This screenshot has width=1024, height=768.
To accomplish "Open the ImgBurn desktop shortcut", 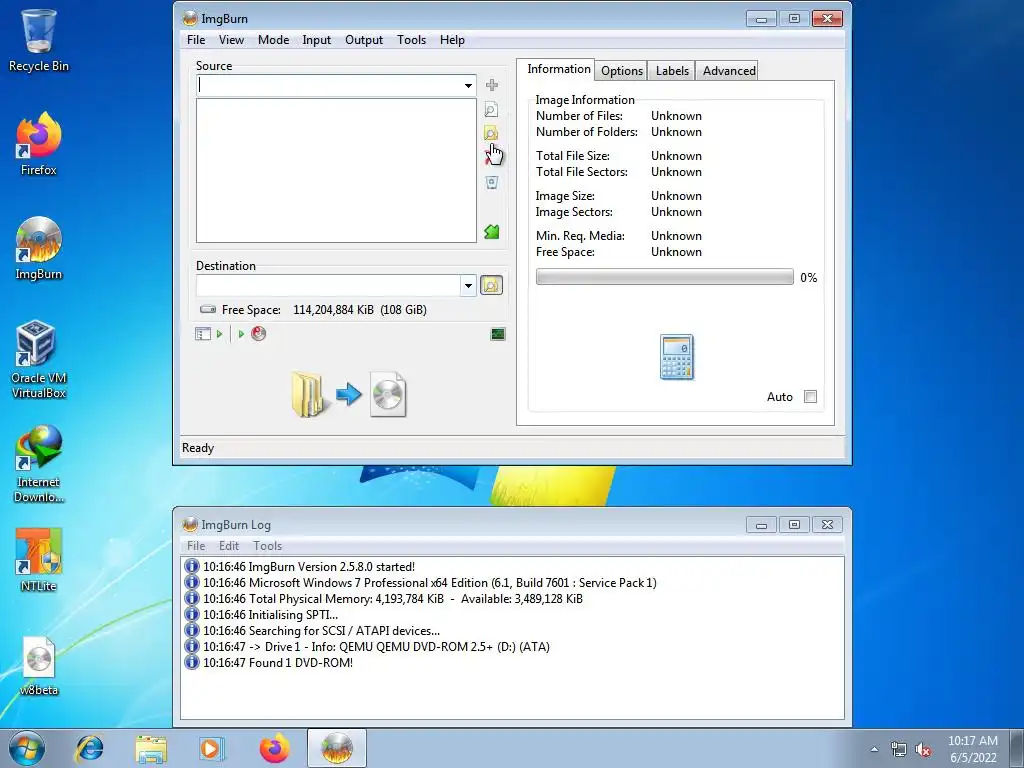I will click(x=39, y=248).
